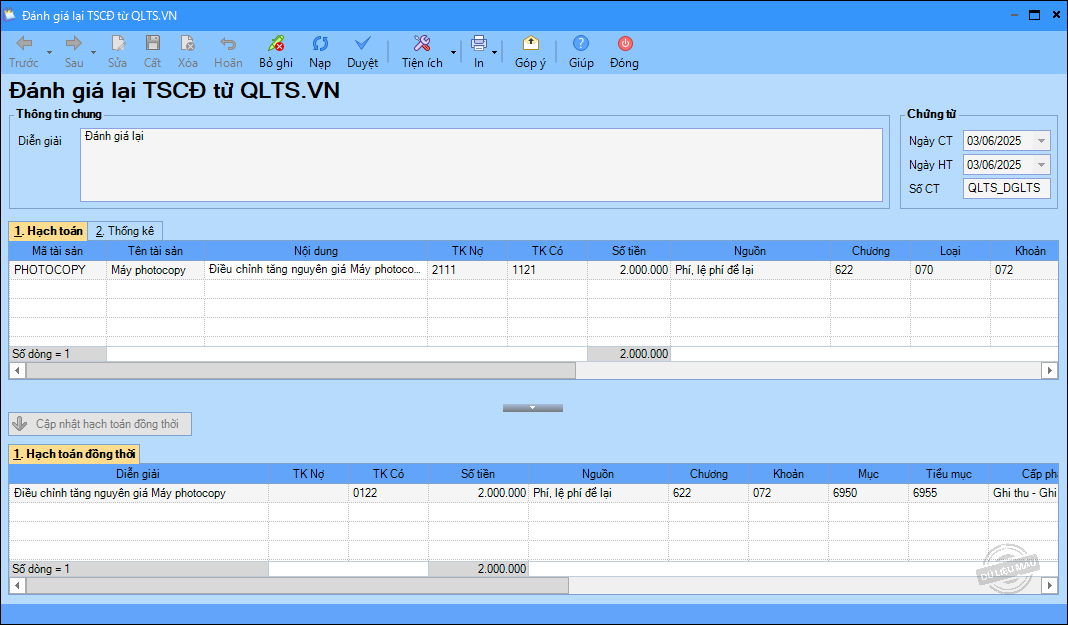Click upper grid Số tiền column header

629,251
